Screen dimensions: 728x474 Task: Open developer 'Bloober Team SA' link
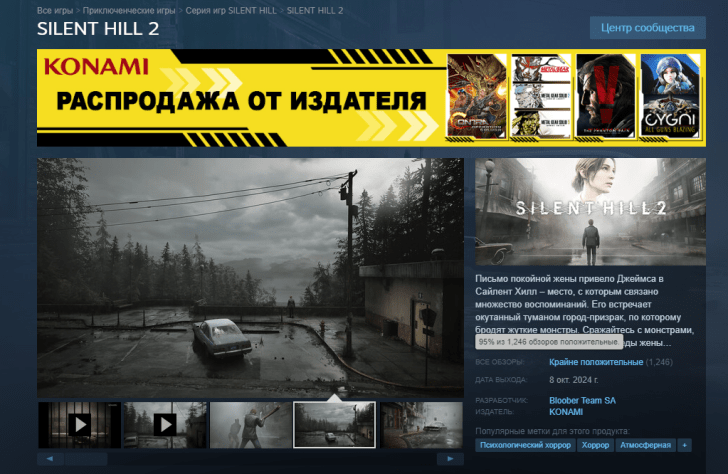tap(582, 400)
